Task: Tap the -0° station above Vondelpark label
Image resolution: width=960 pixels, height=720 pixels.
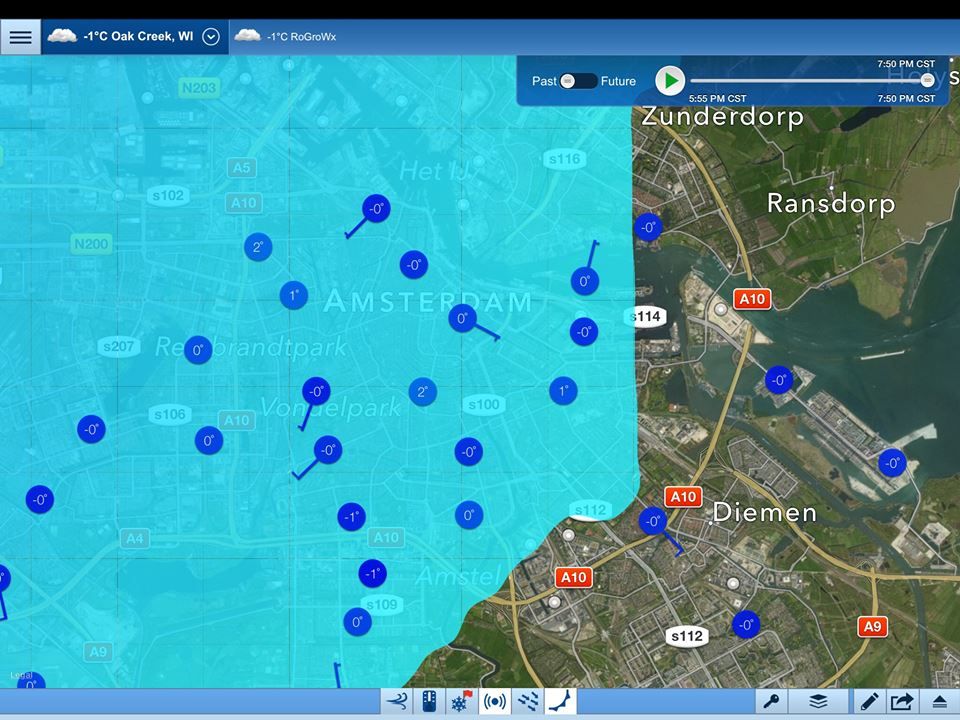Action: [316, 391]
